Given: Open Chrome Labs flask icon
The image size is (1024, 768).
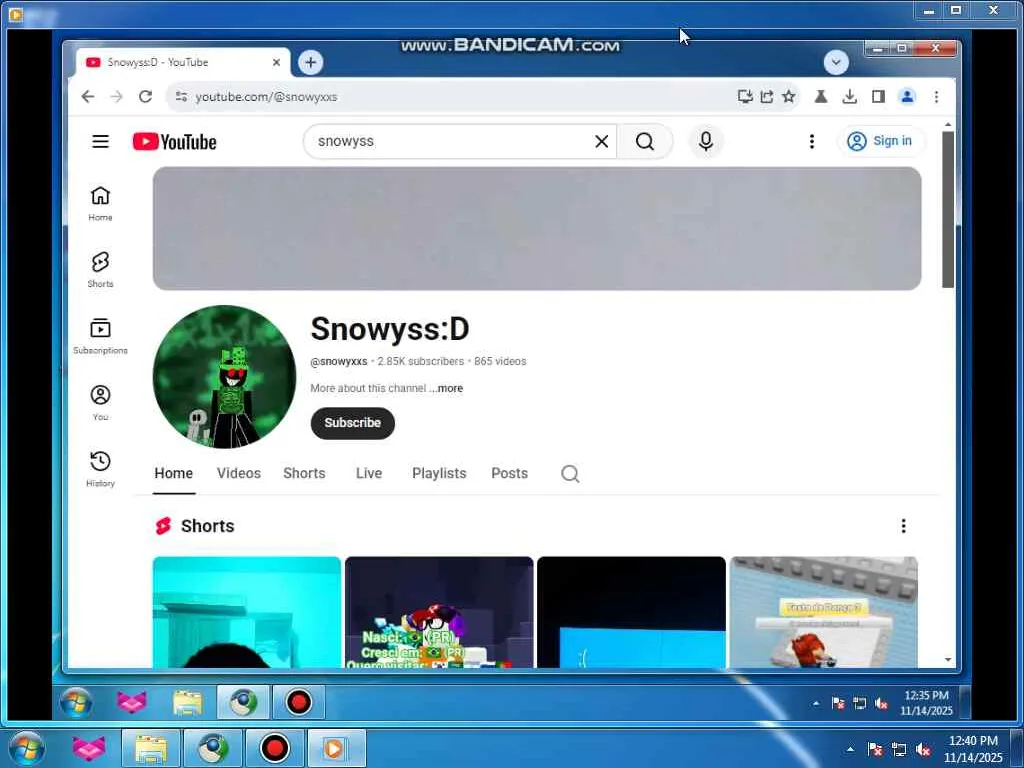Looking at the screenshot, I should [821, 97].
